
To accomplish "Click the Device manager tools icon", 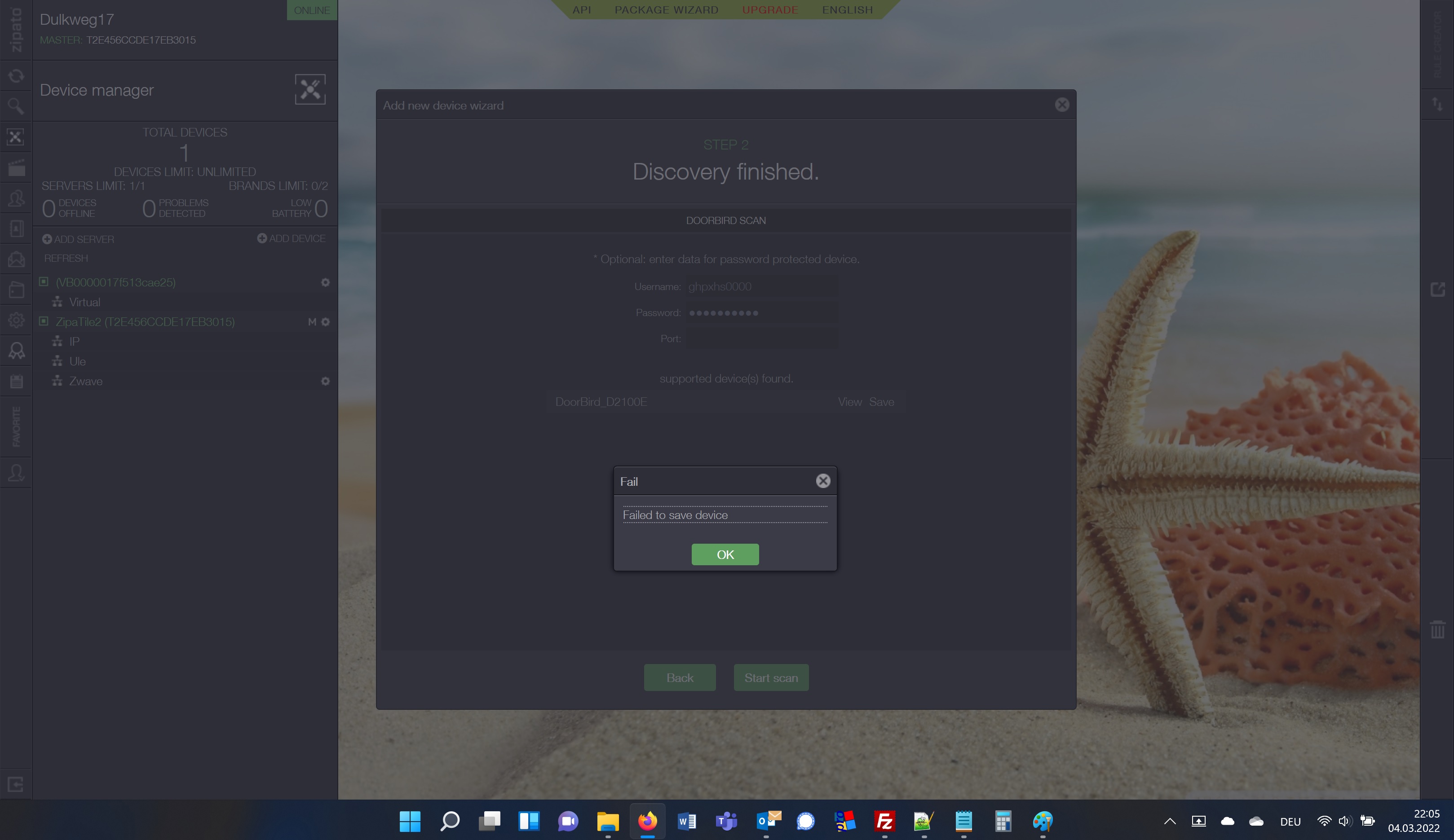I will (310, 89).
